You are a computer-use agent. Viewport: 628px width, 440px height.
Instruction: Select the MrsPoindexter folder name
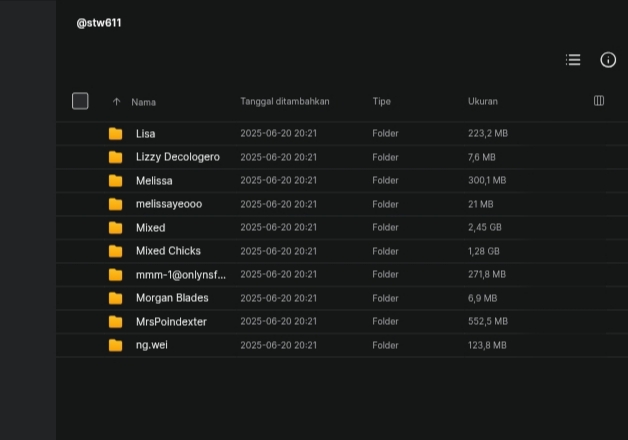(x=171, y=321)
